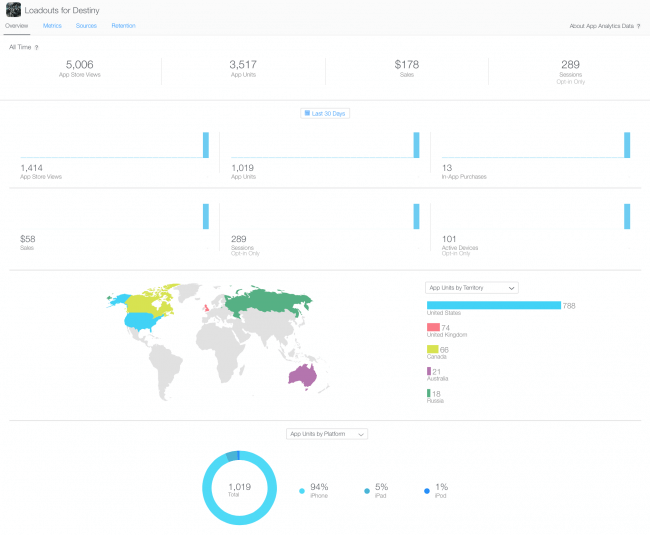The height and width of the screenshot is (535, 650).
Task: Open the $58 Sales chart
Action: coord(114,227)
